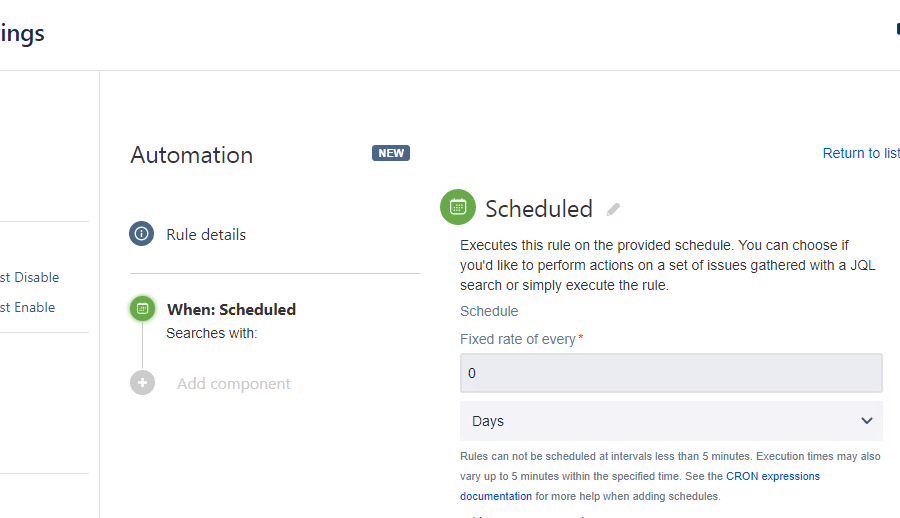The height and width of the screenshot is (518, 900).
Task: Follow the Return to list link
Action: pos(860,153)
